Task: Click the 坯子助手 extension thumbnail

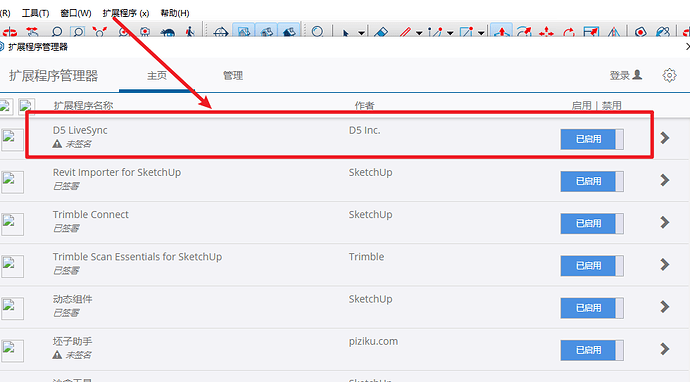Action: pos(12,351)
